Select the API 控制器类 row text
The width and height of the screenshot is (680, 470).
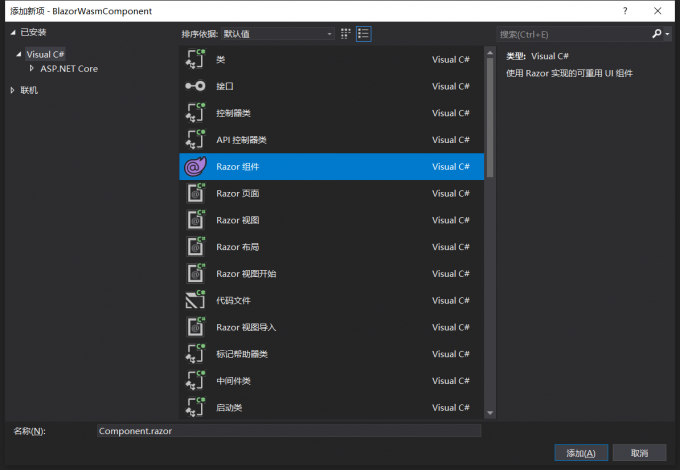coord(241,140)
